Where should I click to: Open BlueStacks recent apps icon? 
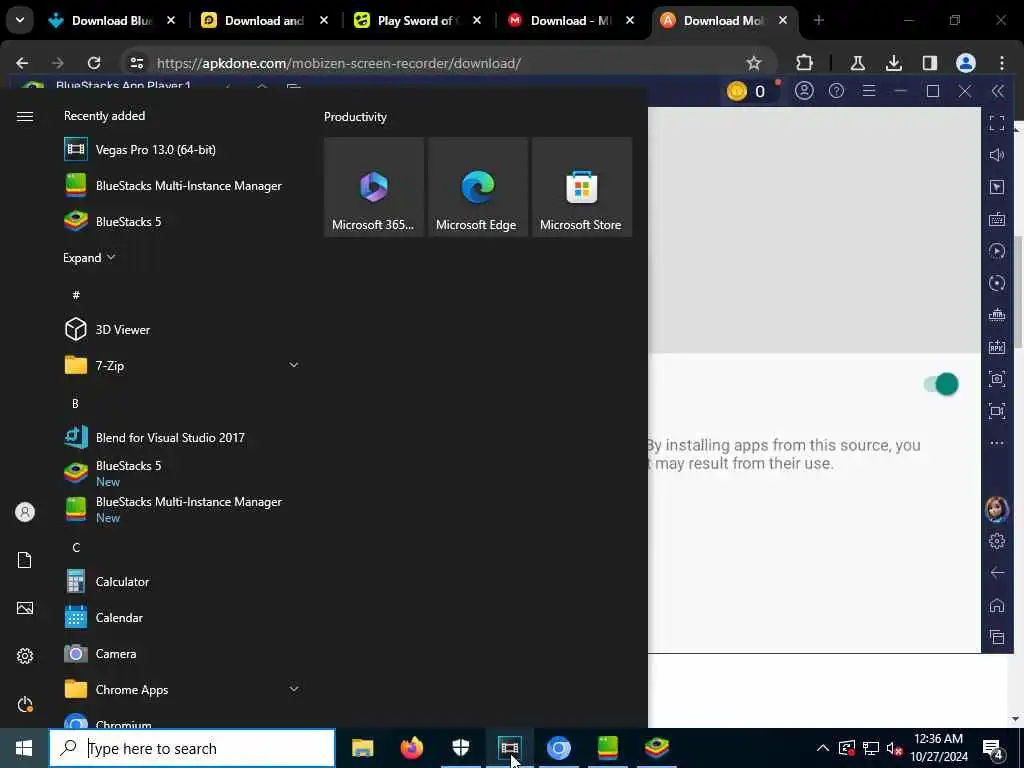pos(997,637)
